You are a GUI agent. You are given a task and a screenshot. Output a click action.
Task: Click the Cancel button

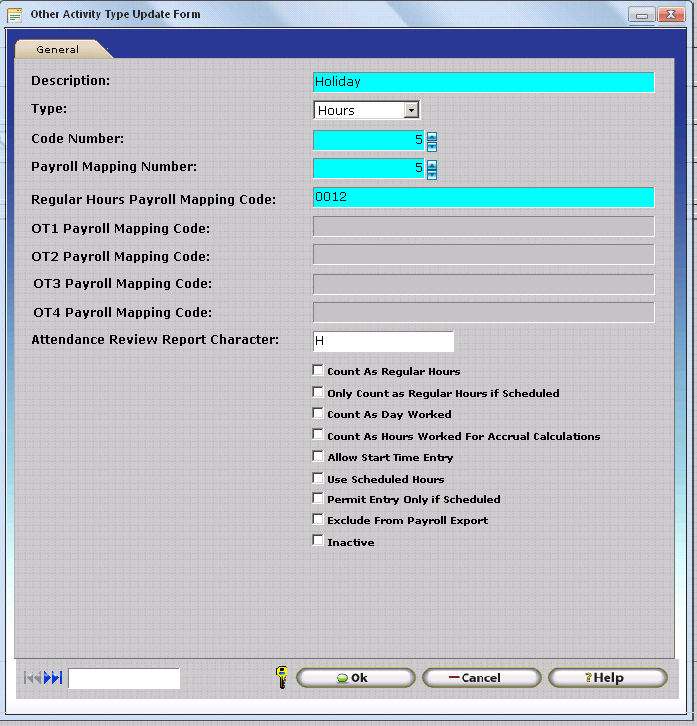coord(481,678)
